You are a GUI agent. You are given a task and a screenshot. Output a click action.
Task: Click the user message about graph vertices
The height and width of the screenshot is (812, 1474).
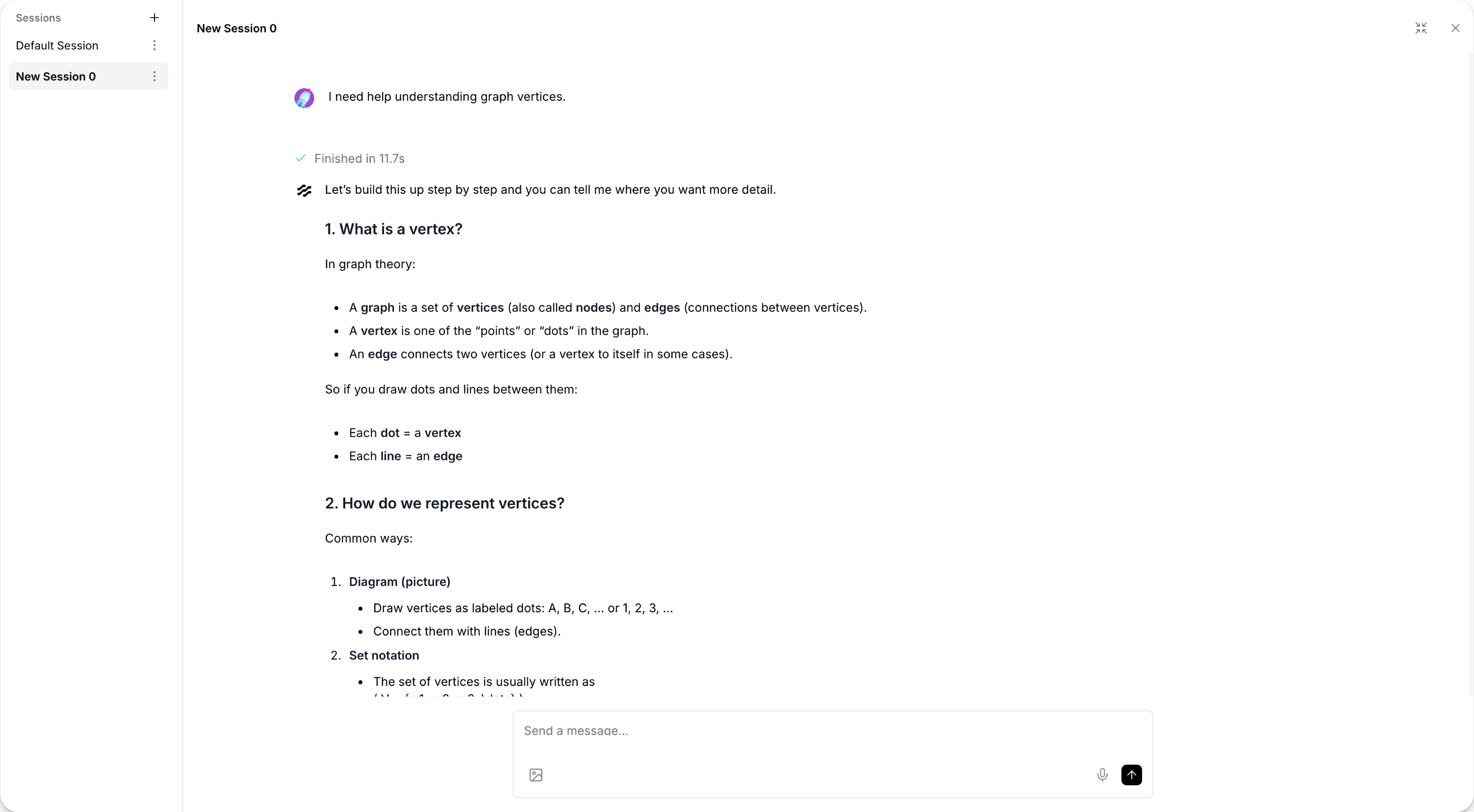(x=447, y=97)
